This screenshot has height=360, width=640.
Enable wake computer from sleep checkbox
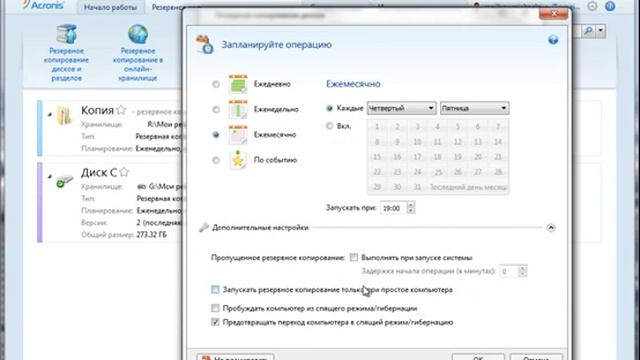tap(215, 308)
